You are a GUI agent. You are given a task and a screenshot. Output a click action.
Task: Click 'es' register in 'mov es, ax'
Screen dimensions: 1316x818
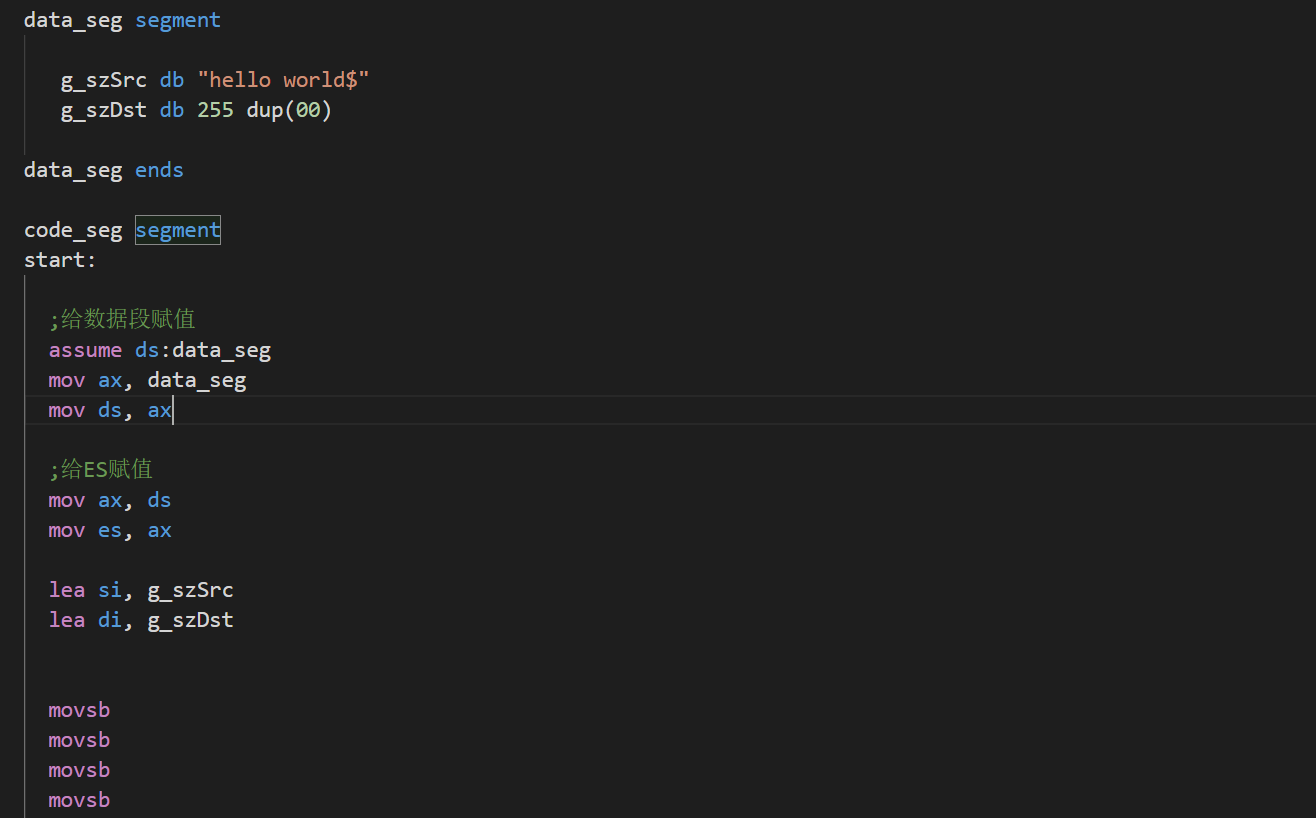click(x=110, y=530)
